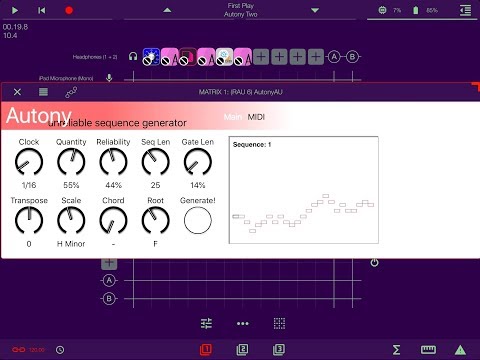Switch to page 1 in bottom bar

click(x=206, y=350)
